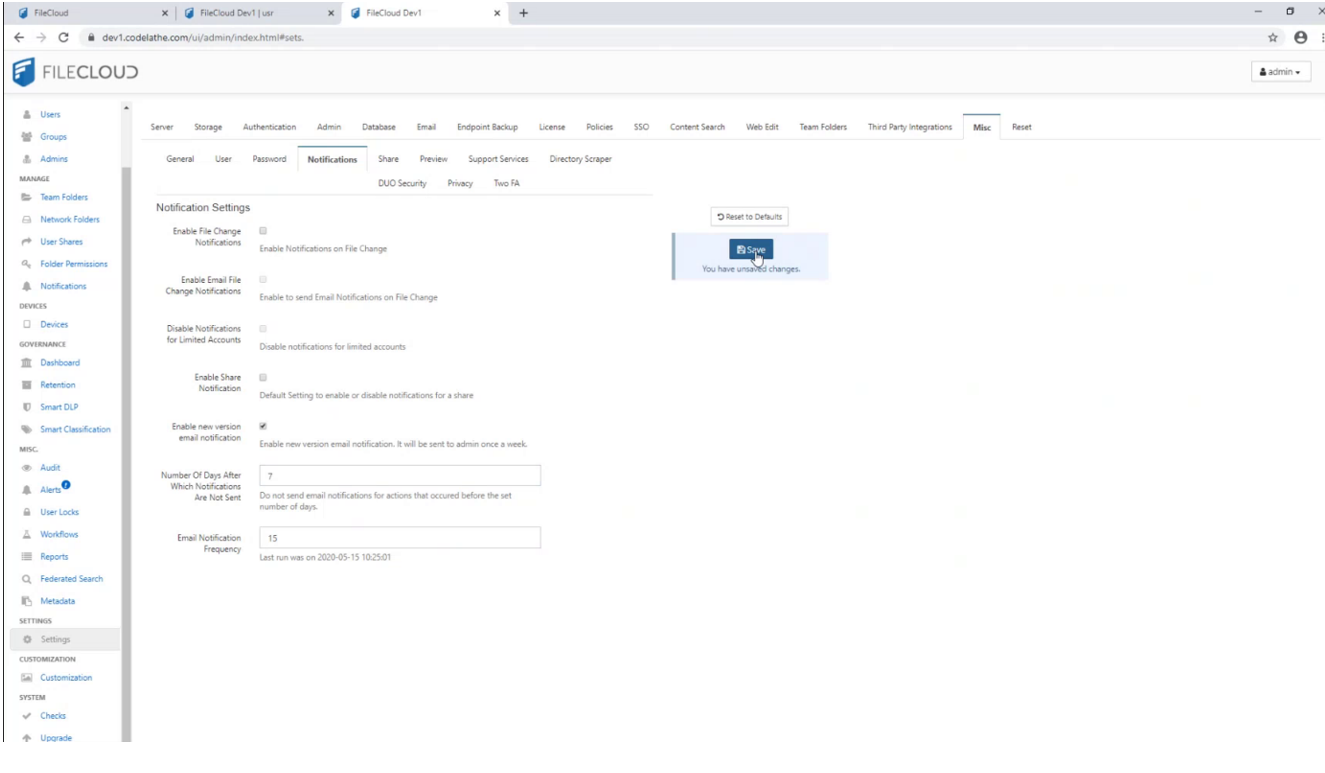Open Team Folders via its folder icon

[x=27, y=198]
